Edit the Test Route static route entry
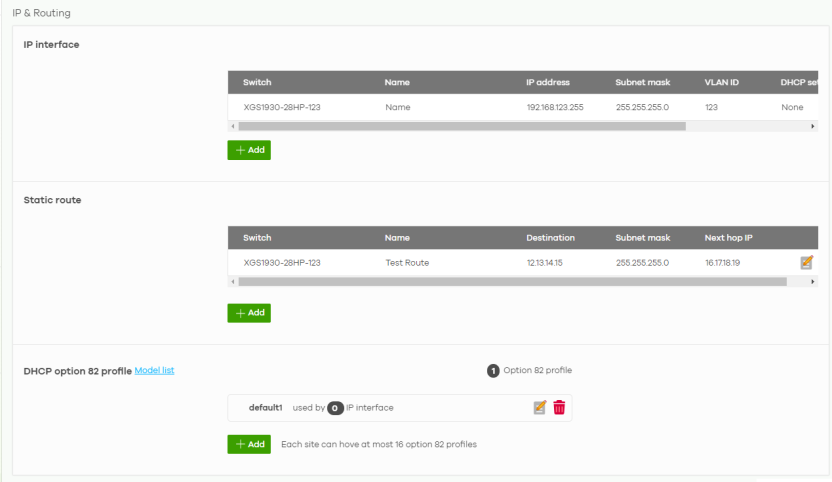The height and width of the screenshot is (482, 832). 806,263
